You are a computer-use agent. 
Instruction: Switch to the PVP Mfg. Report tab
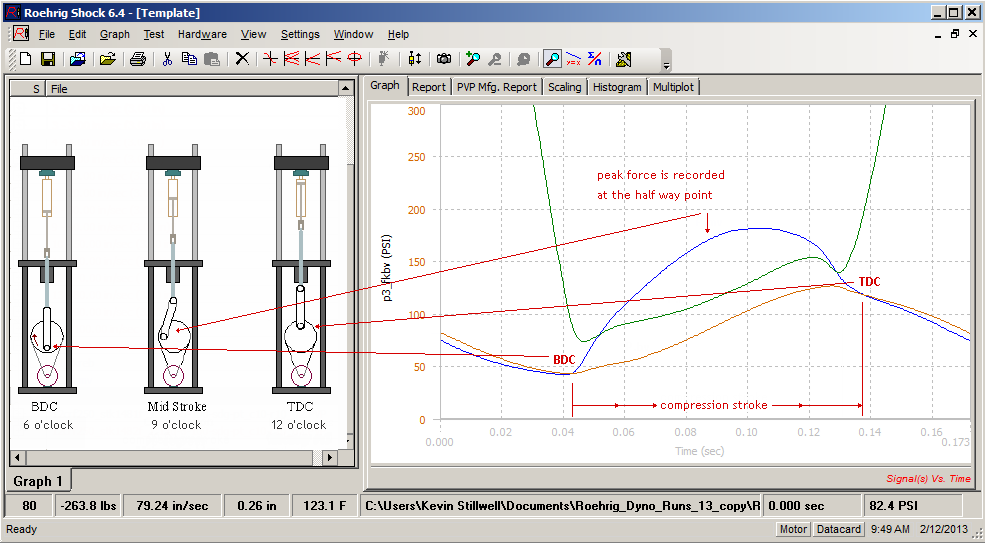[x=496, y=87]
